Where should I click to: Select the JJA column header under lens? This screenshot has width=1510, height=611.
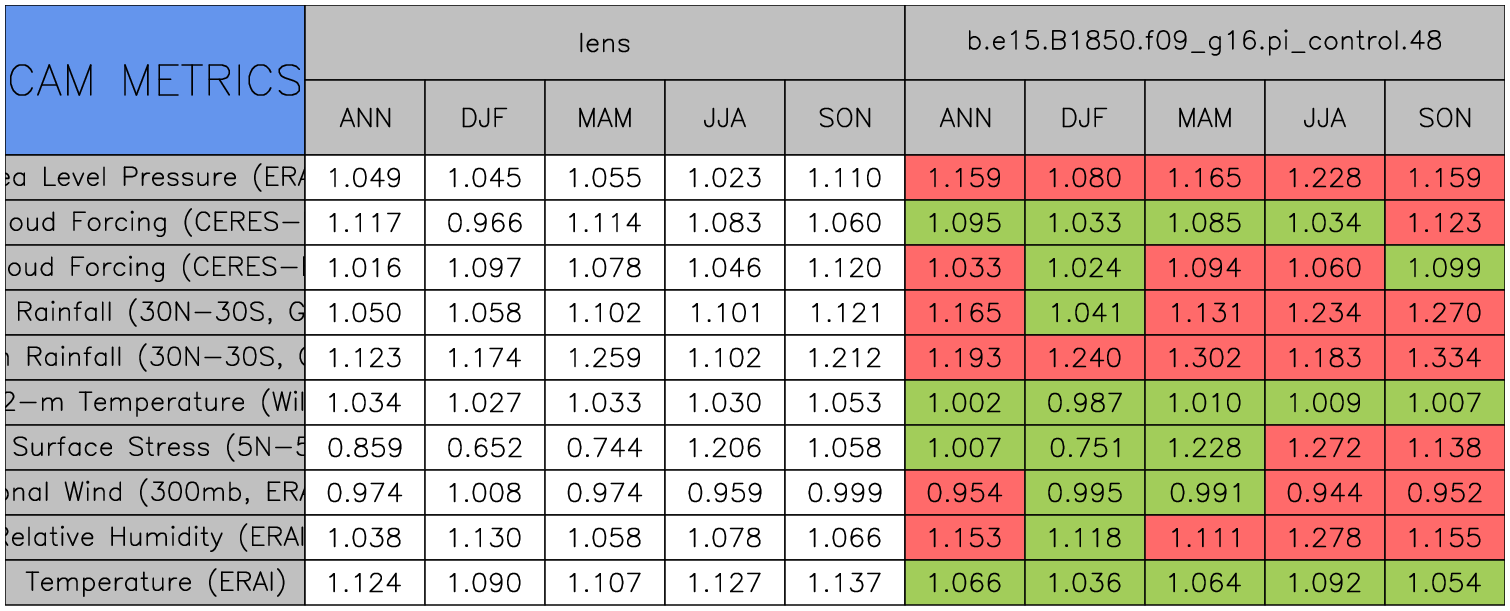coord(725,118)
